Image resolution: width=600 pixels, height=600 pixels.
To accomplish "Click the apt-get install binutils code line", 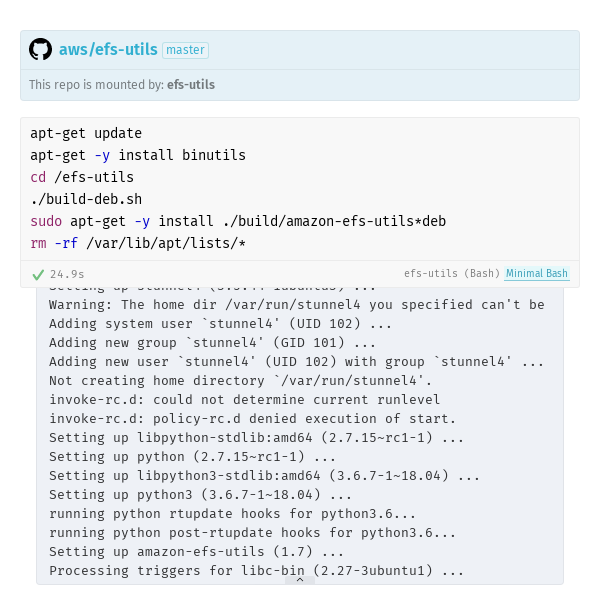I will click(x=138, y=155).
